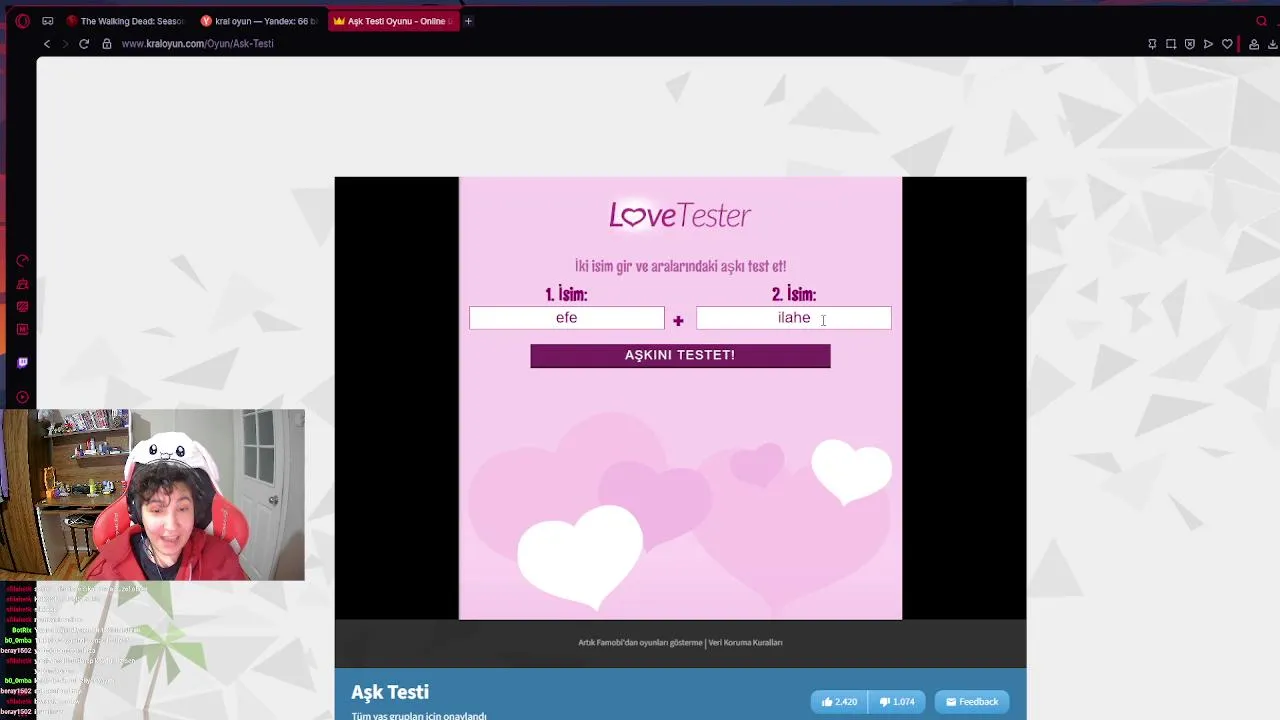Click the AŞKINI TESTET! button

[x=680, y=356]
